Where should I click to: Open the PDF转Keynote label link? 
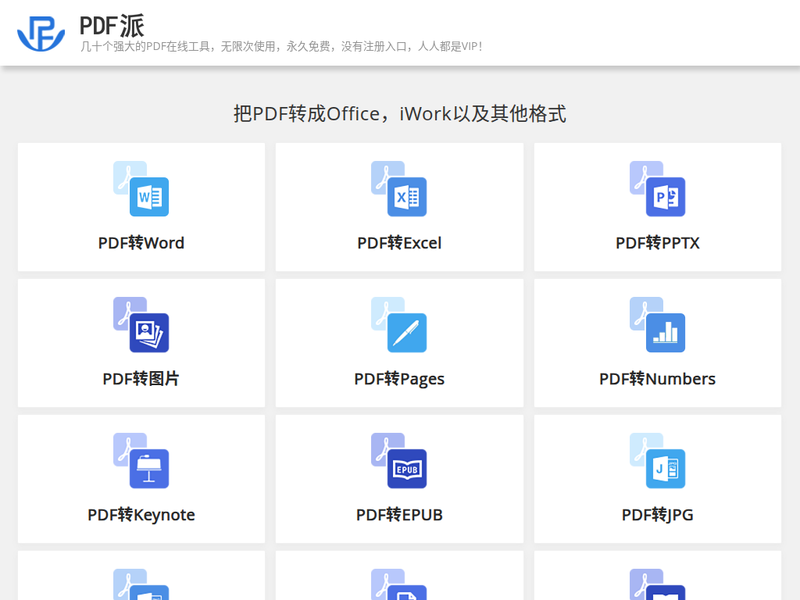click(x=141, y=515)
